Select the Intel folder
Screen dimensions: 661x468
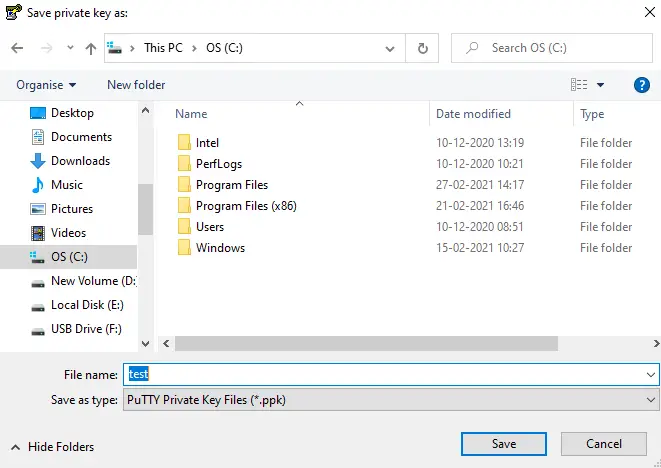207,143
